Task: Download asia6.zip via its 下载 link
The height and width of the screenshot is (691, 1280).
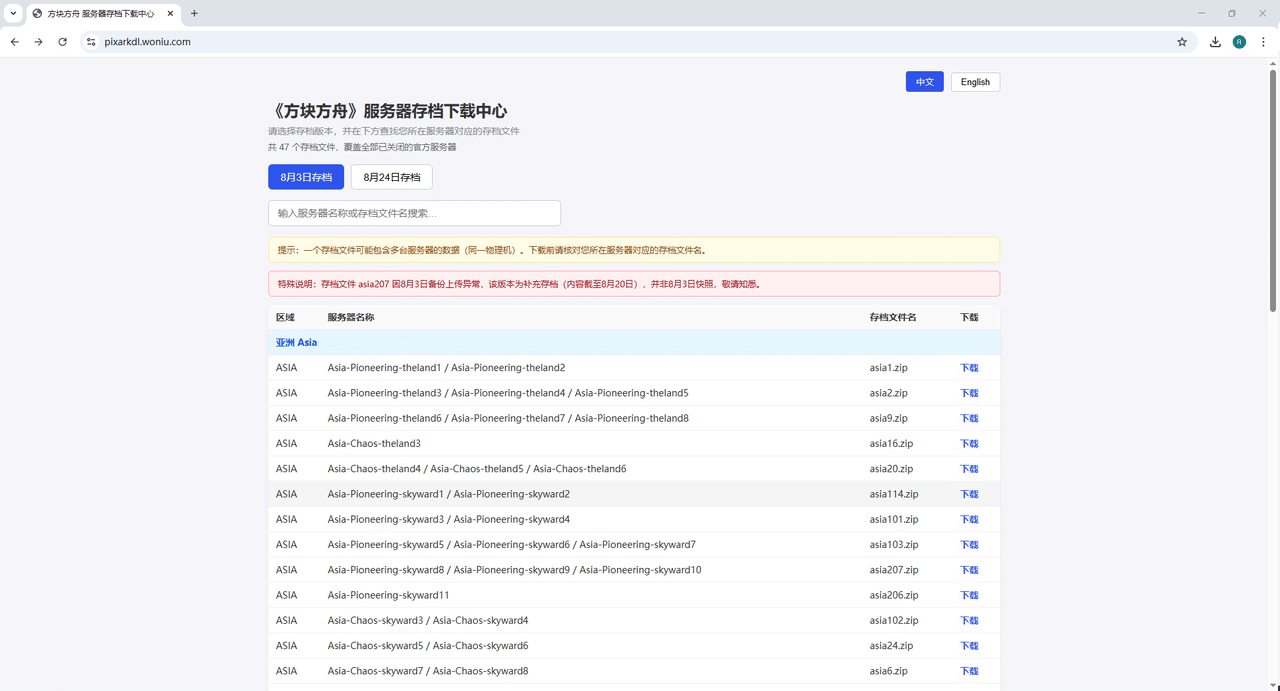Action: coord(969,671)
